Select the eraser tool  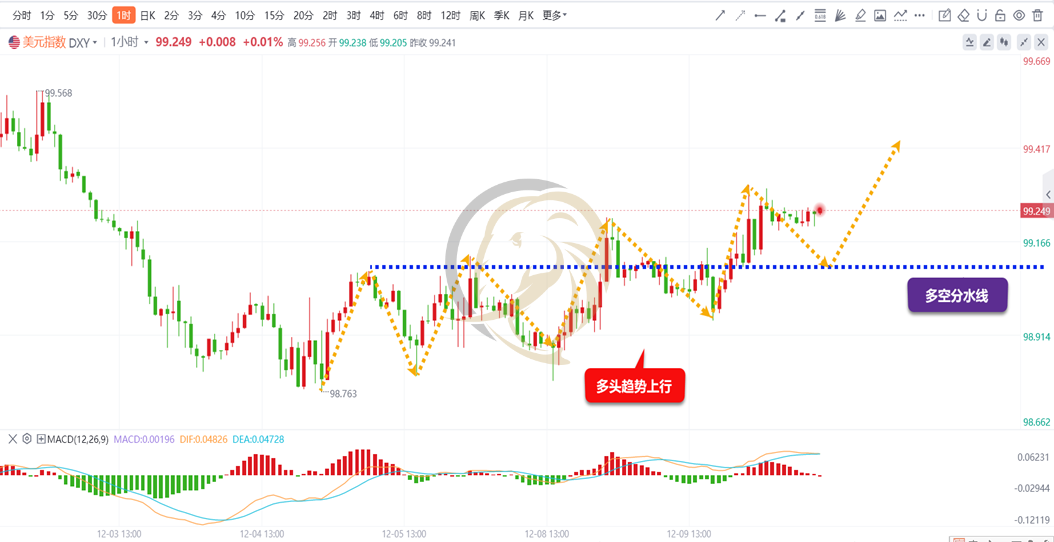pyautogui.click(x=963, y=15)
